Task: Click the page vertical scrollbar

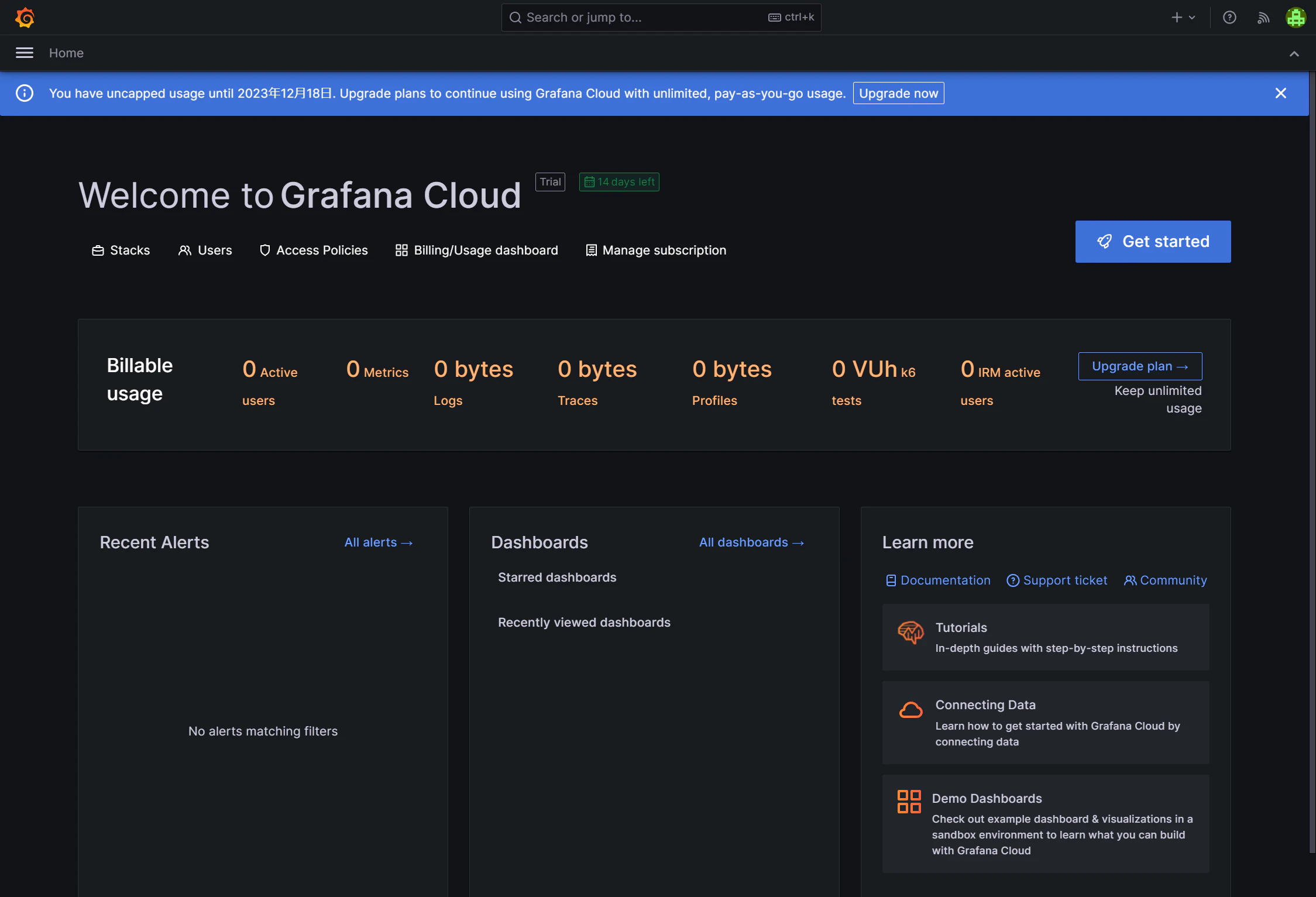Action: (1312, 462)
